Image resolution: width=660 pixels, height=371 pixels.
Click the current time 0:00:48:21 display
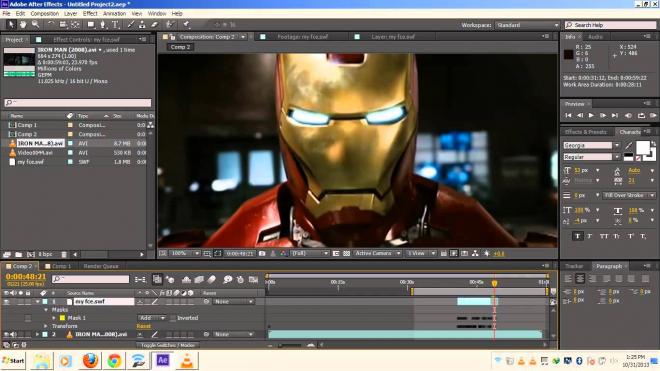[x=26, y=277]
